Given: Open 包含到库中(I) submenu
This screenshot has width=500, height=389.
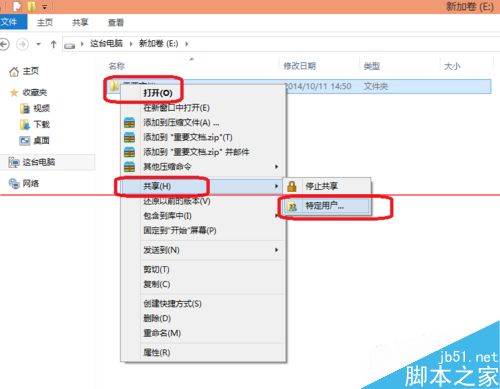Looking at the screenshot, I should [203, 216].
